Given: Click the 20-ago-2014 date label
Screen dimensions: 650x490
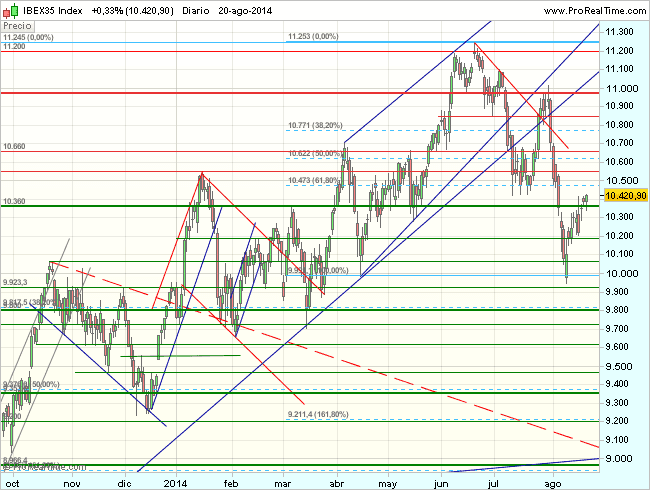Looking at the screenshot, I should coord(245,11).
